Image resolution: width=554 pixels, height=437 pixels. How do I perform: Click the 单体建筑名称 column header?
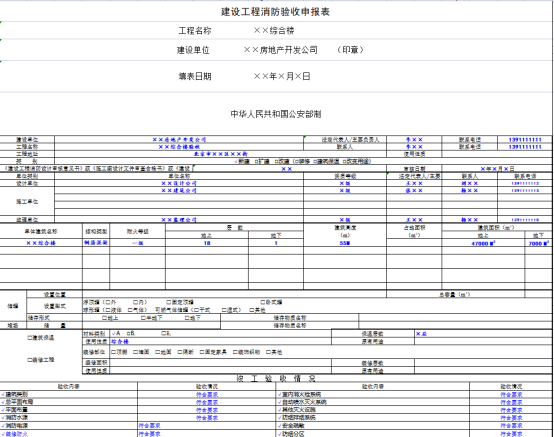click(x=41, y=231)
